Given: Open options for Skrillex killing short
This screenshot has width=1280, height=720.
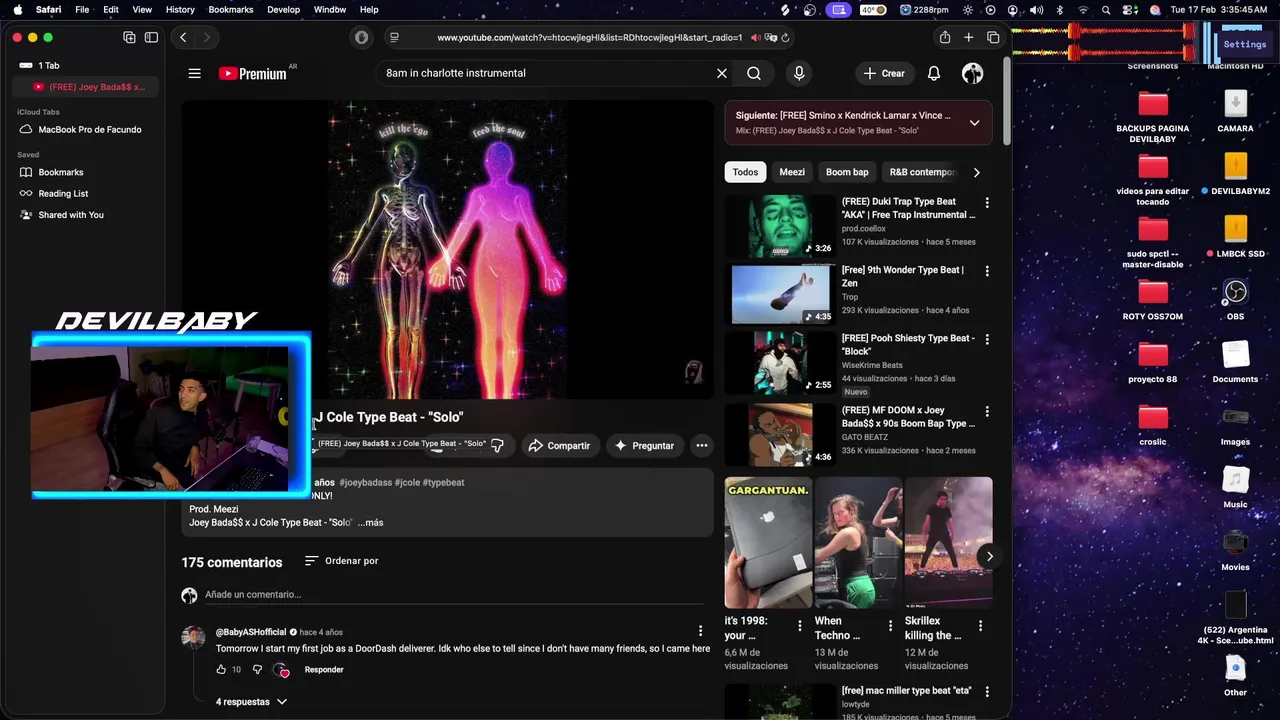Looking at the screenshot, I should (x=981, y=626).
